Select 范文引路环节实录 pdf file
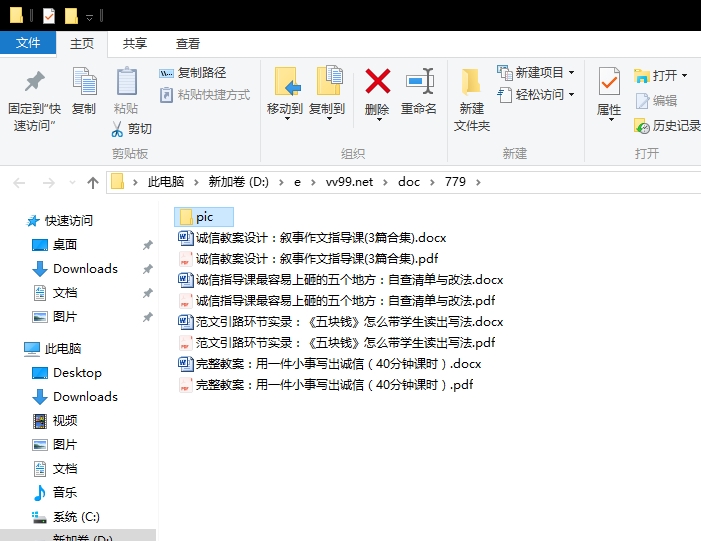The image size is (701, 541). 337,343
